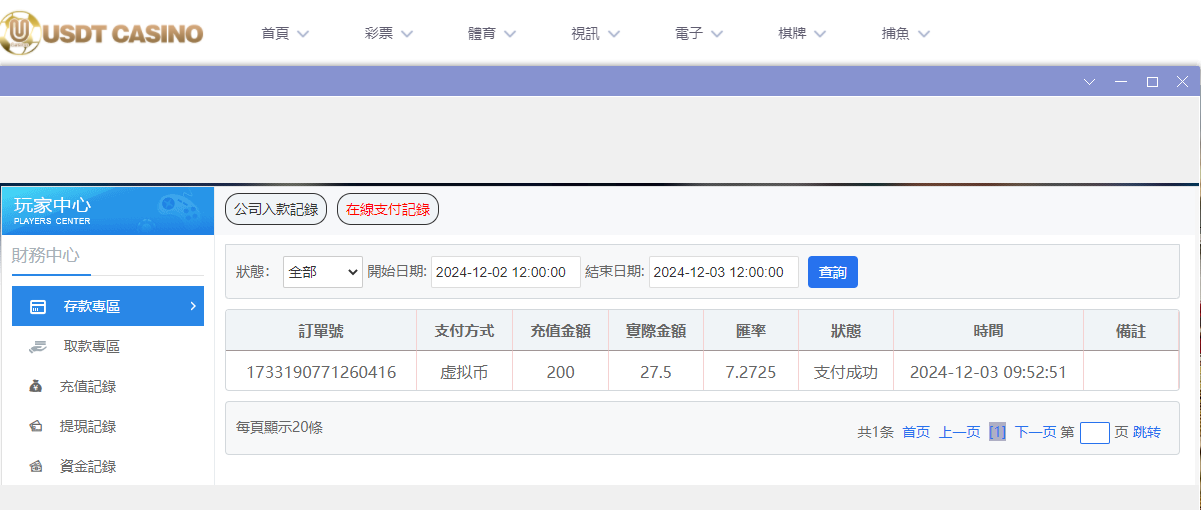Expand the 彩票 navigation menu
The image size is (1201, 510).
(x=389, y=33)
